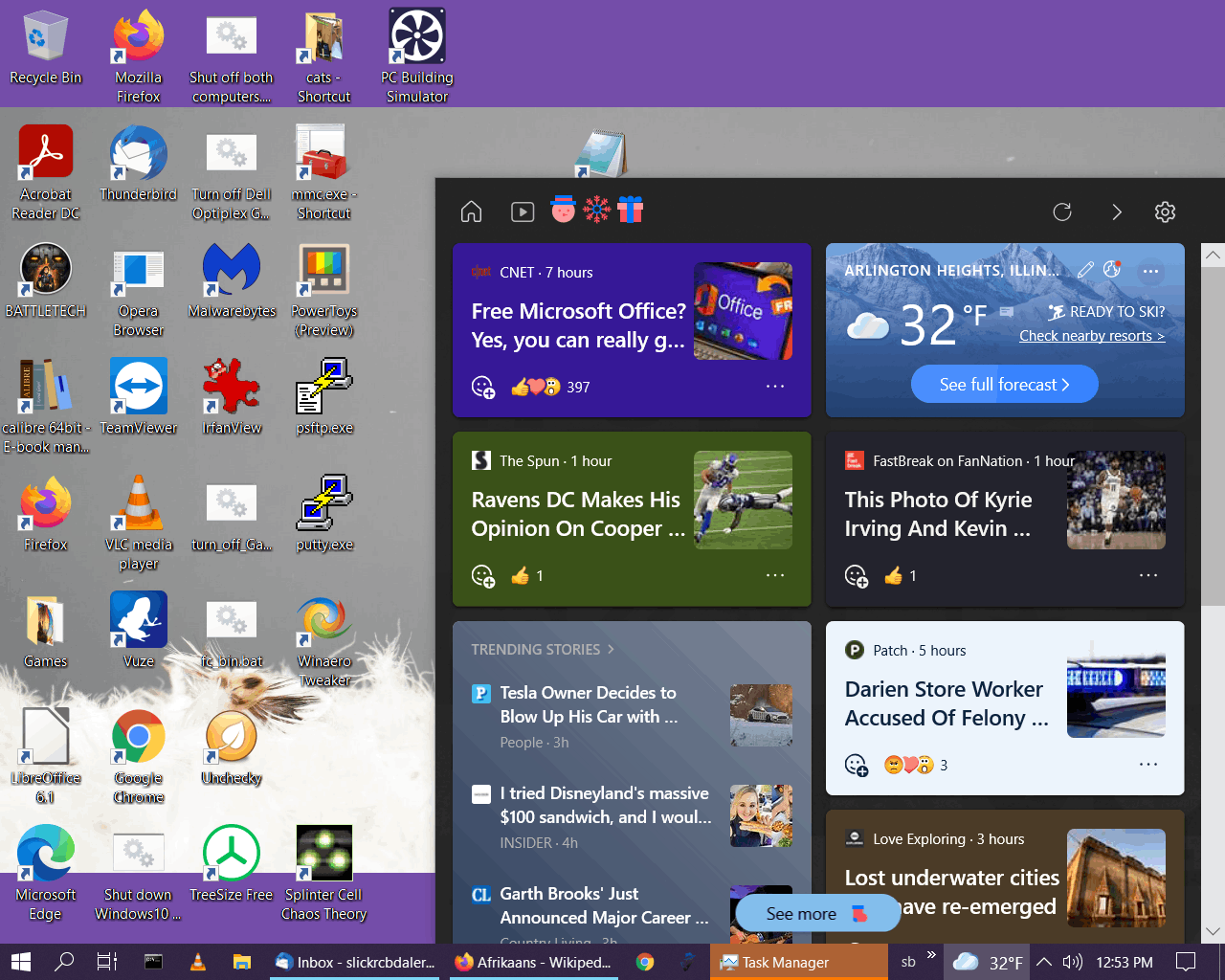The height and width of the screenshot is (980, 1225).
Task: Open more options on the CNET card
Action: click(x=775, y=387)
